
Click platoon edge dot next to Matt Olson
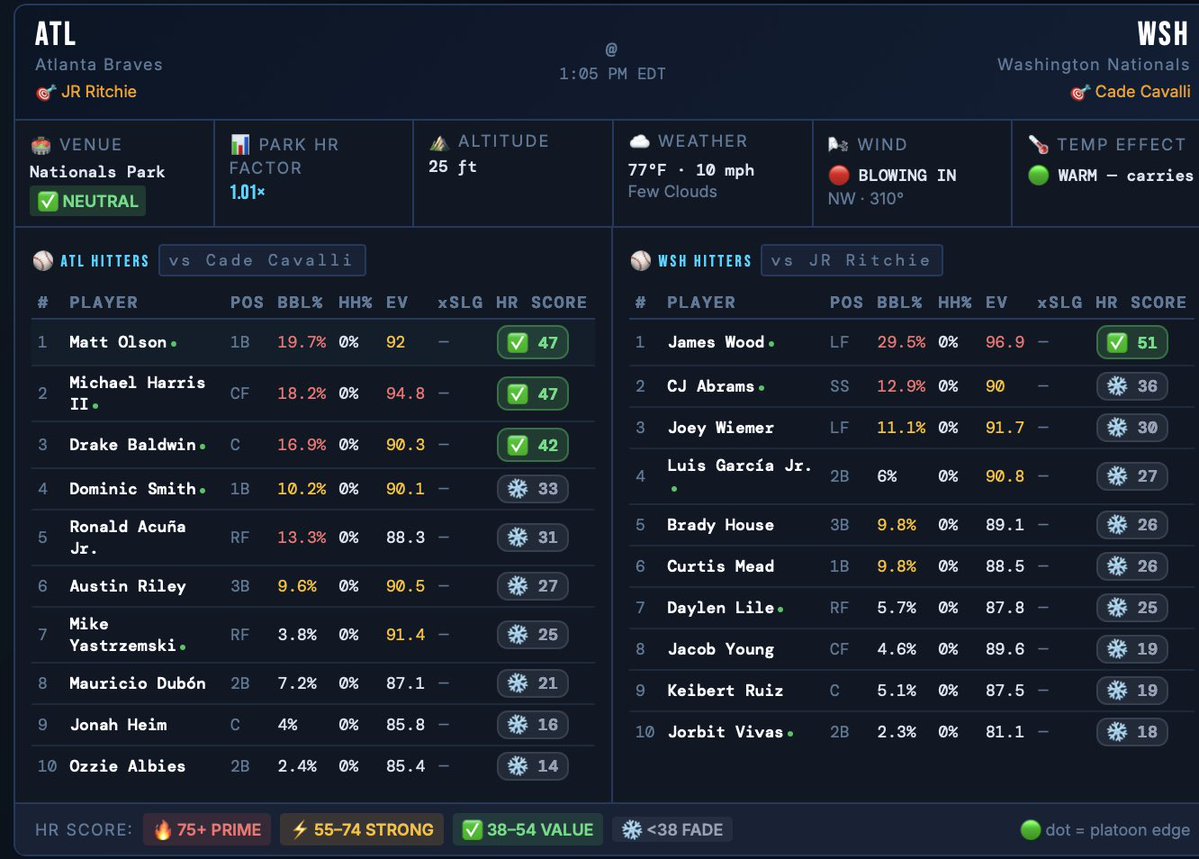[x=174, y=344]
